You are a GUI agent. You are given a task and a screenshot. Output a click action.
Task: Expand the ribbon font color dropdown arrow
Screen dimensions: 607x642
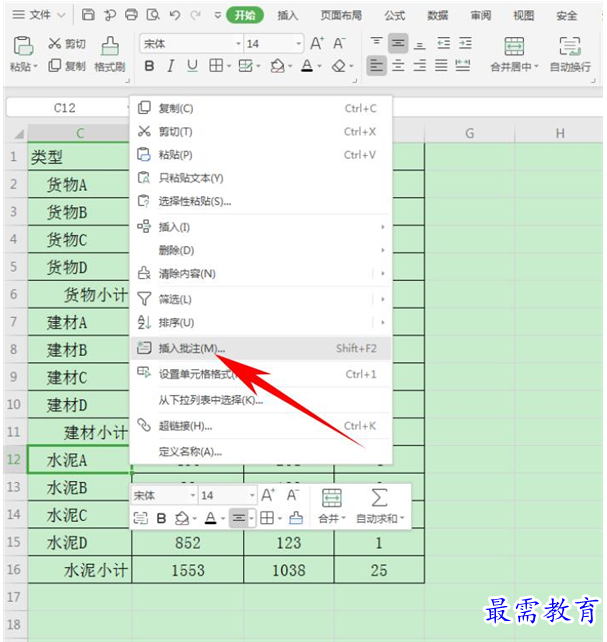coord(319,66)
